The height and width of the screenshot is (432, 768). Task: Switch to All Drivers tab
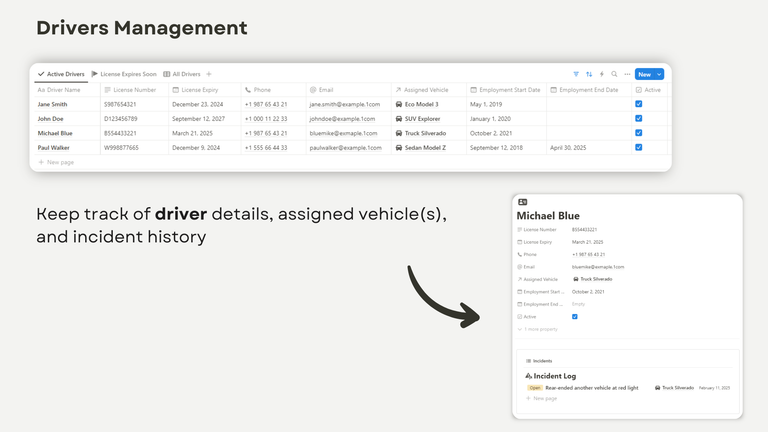[182, 74]
